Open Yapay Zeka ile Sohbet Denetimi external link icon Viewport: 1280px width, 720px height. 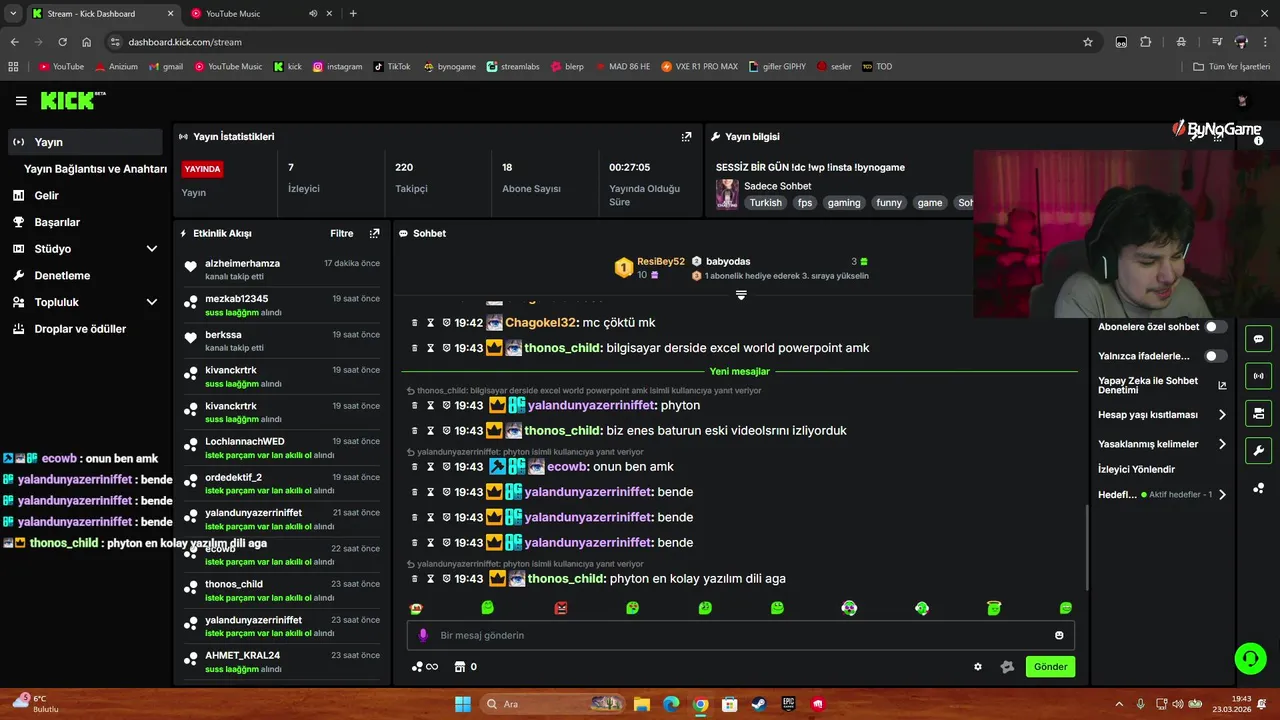(1222, 385)
